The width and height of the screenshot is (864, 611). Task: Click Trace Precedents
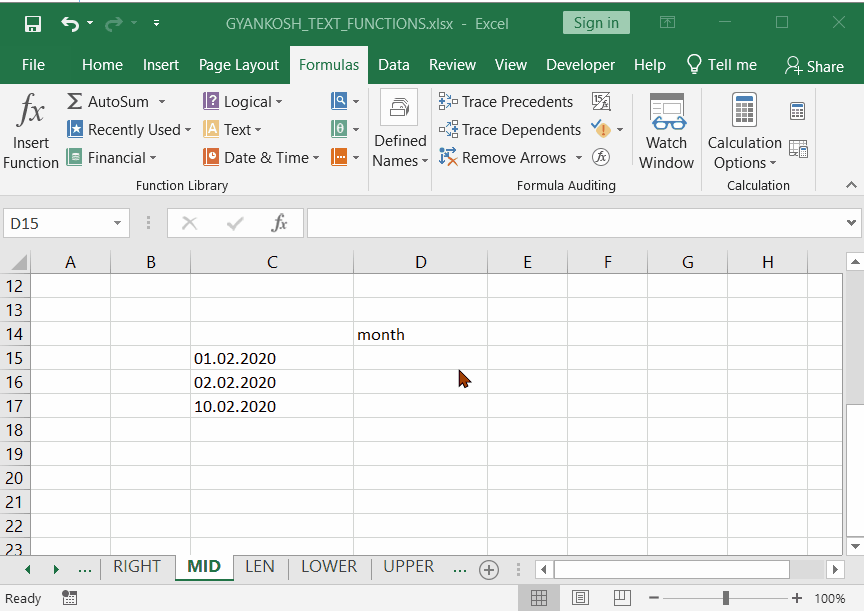506,101
